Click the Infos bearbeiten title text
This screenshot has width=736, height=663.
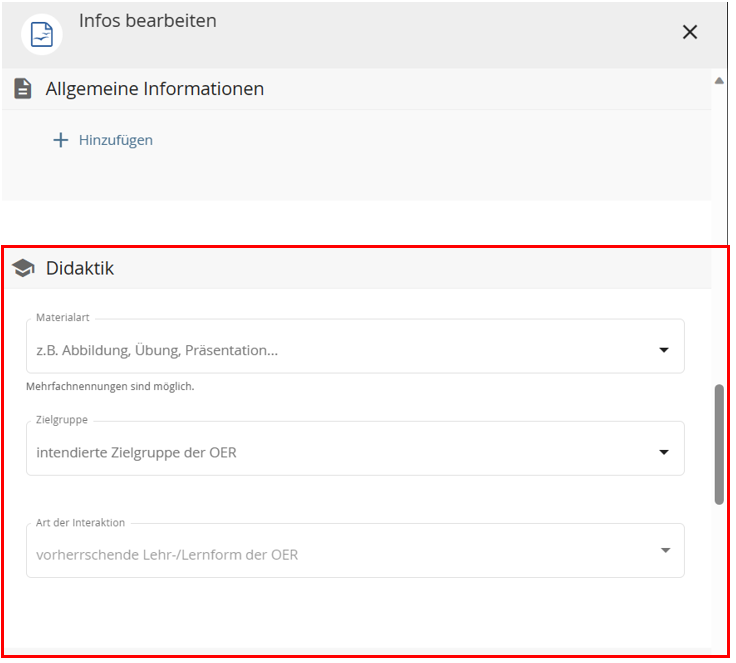[x=148, y=21]
